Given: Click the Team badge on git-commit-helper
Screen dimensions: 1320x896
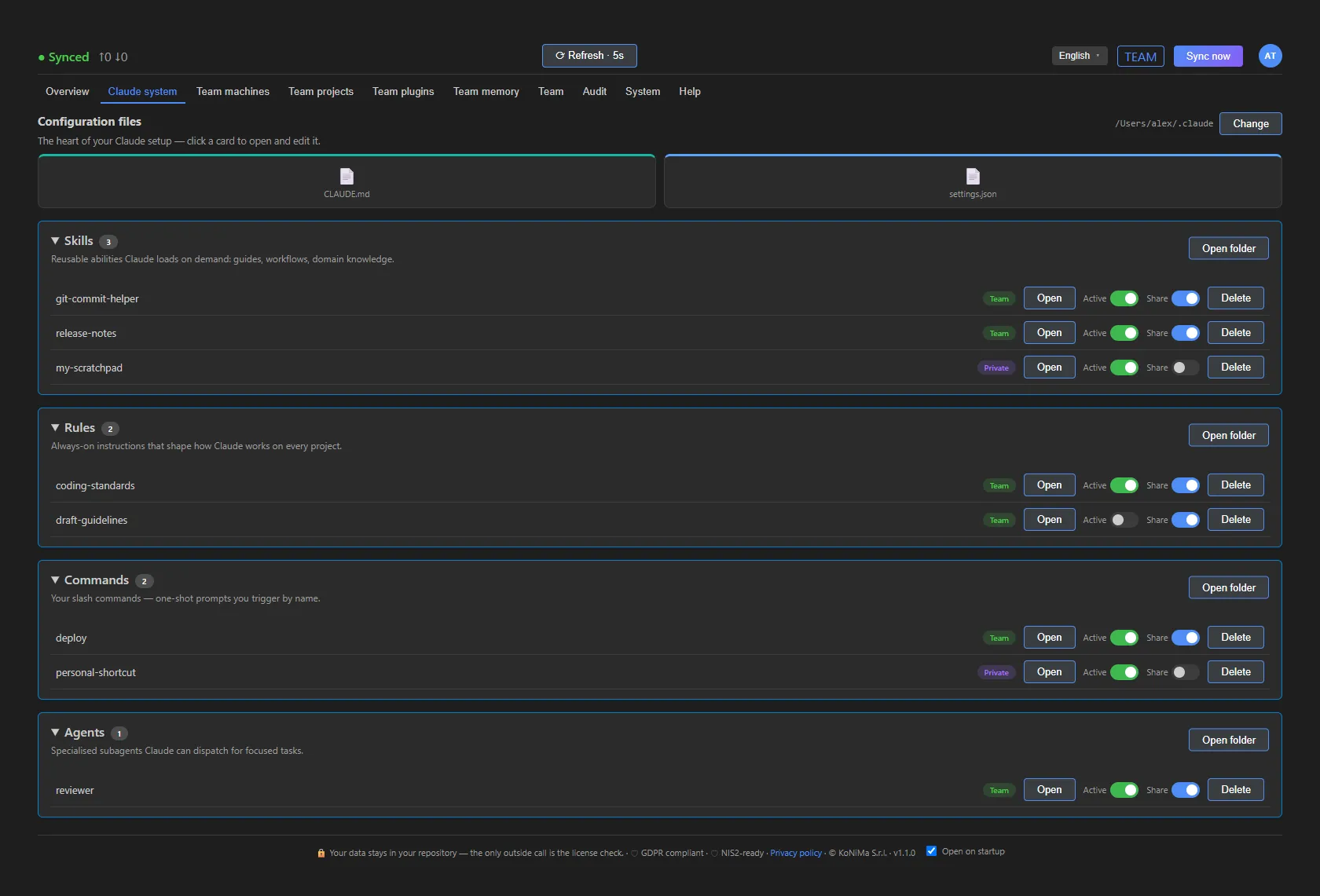Looking at the screenshot, I should [999, 299].
